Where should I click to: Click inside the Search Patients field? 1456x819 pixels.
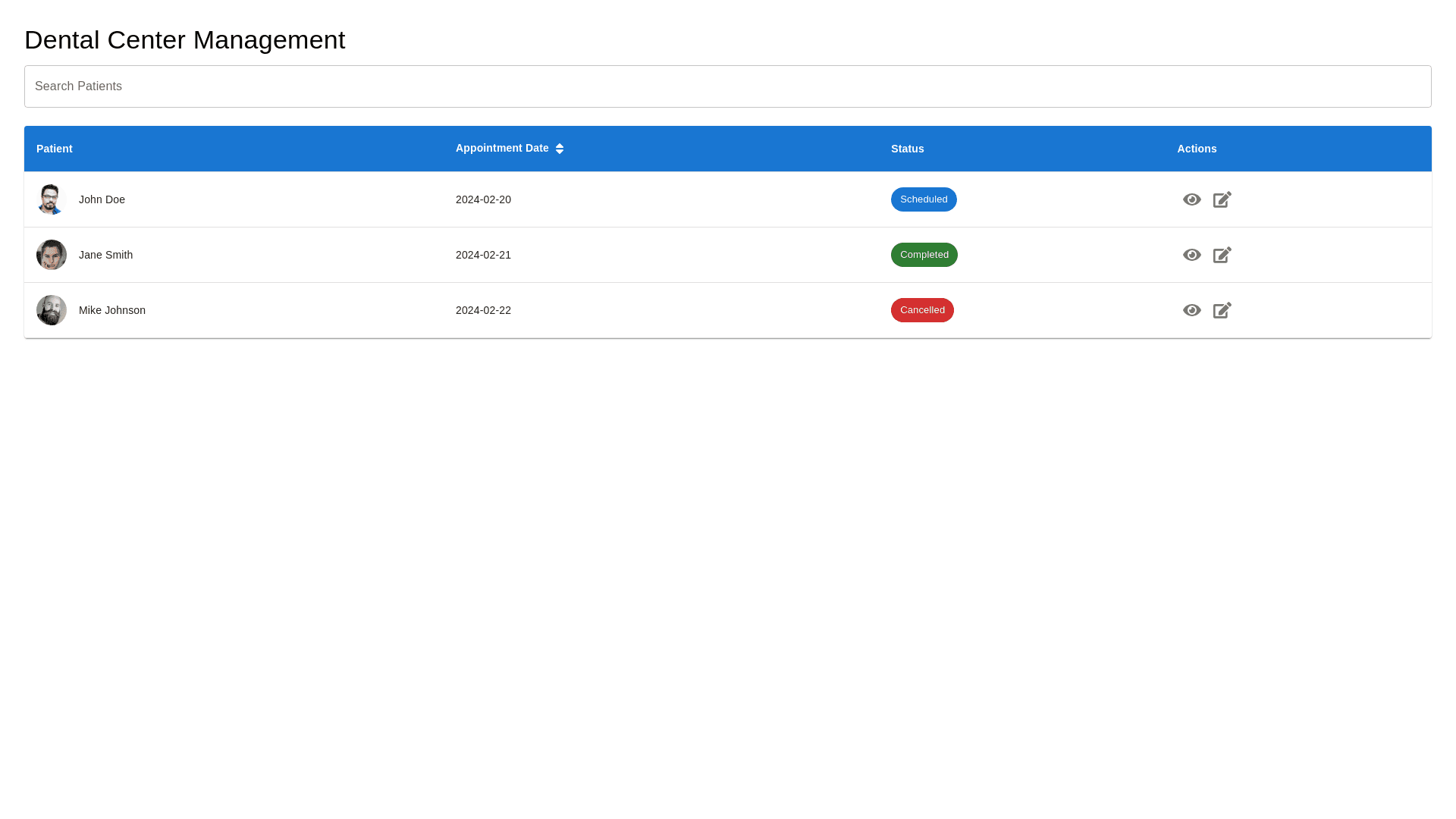728,86
